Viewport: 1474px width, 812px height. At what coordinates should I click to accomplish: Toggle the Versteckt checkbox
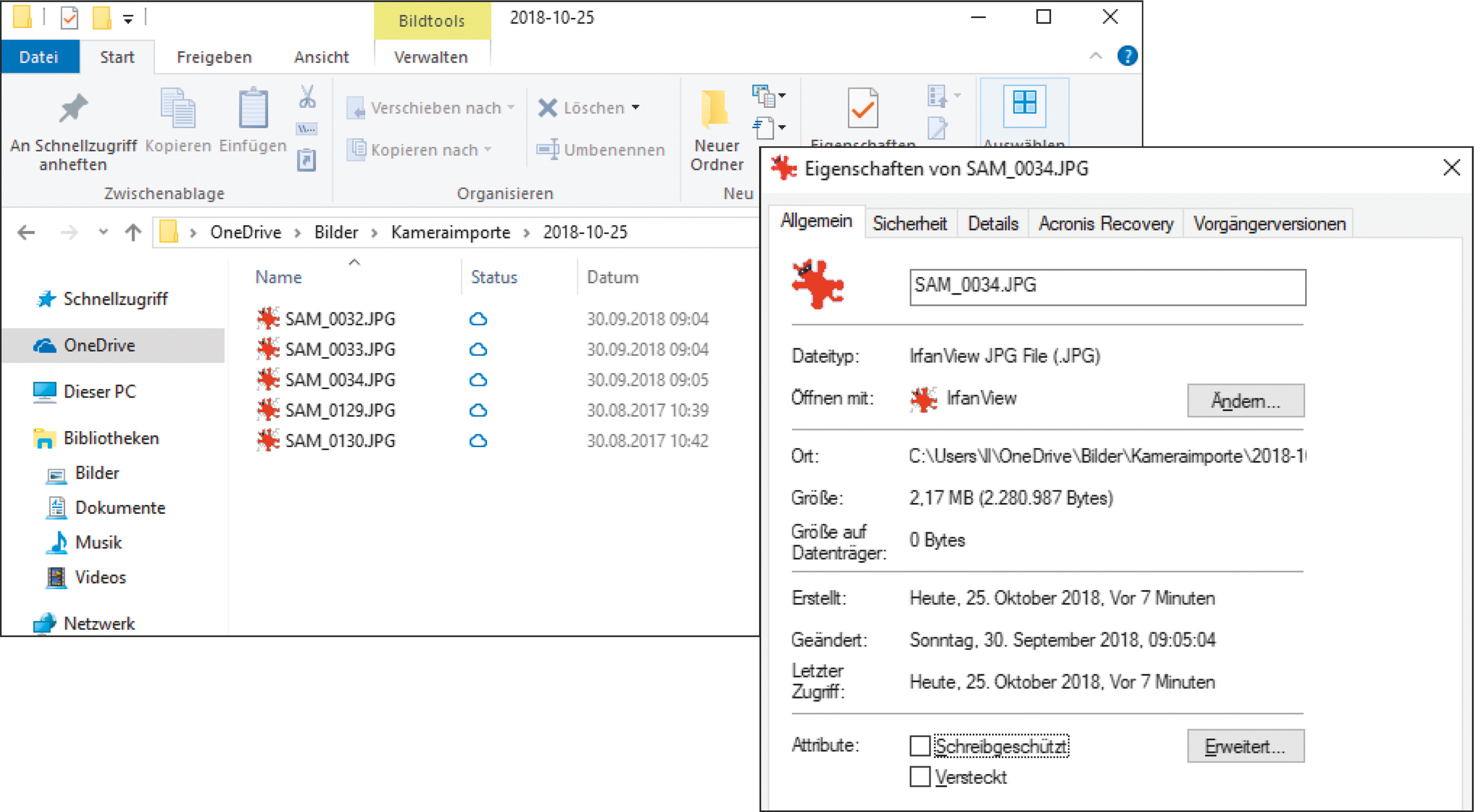click(919, 777)
